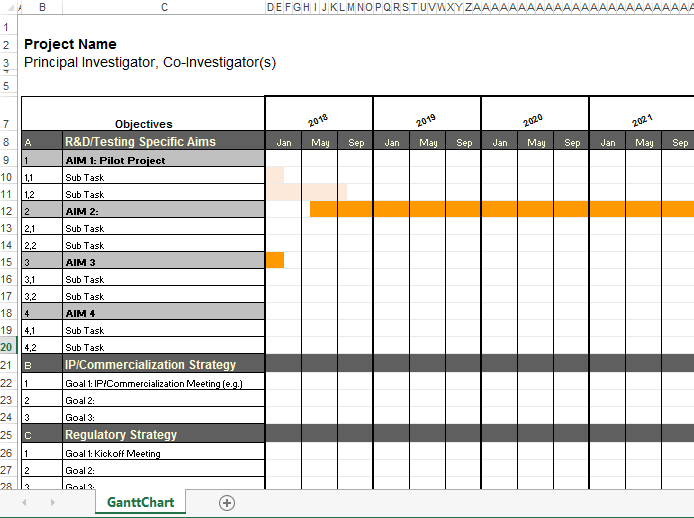Select the Regulatory Strategy section header
The height and width of the screenshot is (518, 694).
click(x=120, y=434)
